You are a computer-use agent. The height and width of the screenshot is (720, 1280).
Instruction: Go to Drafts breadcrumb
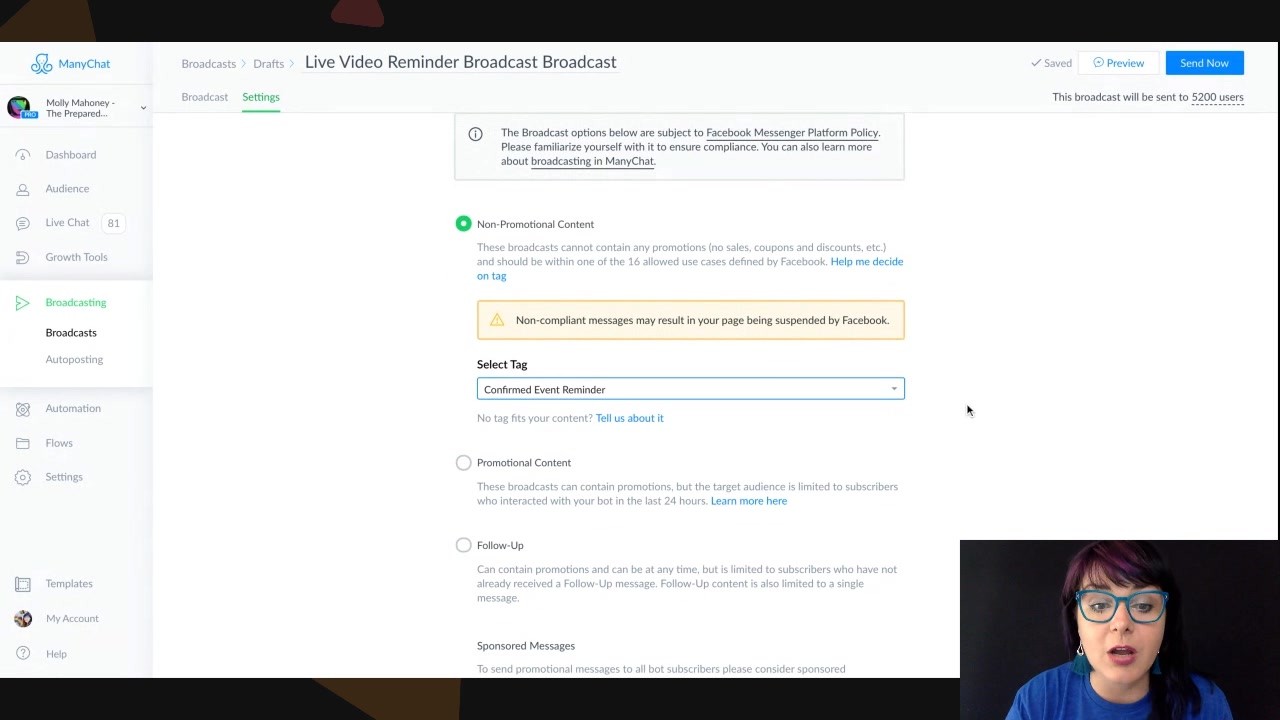pyautogui.click(x=268, y=64)
